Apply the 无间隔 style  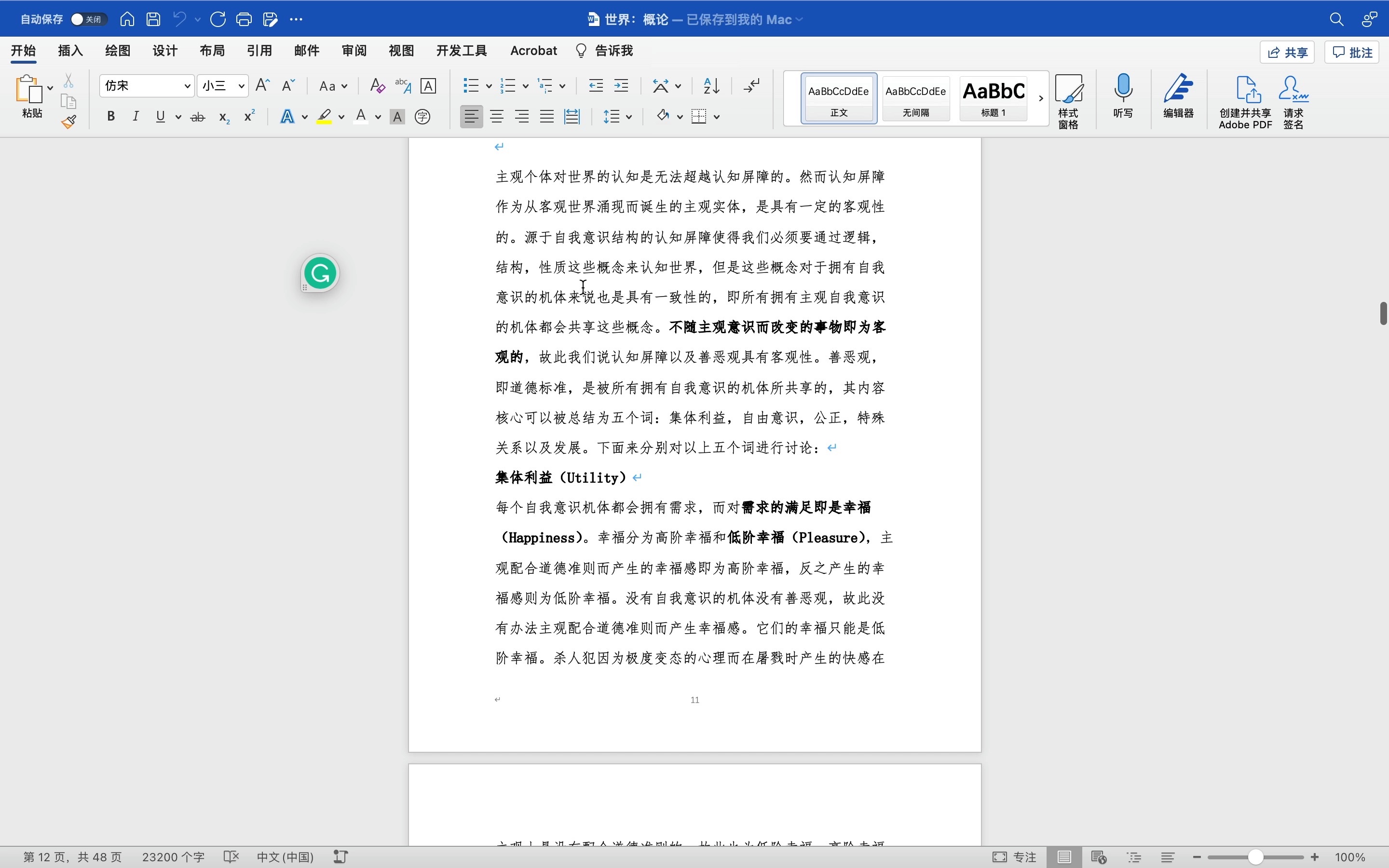[916, 98]
